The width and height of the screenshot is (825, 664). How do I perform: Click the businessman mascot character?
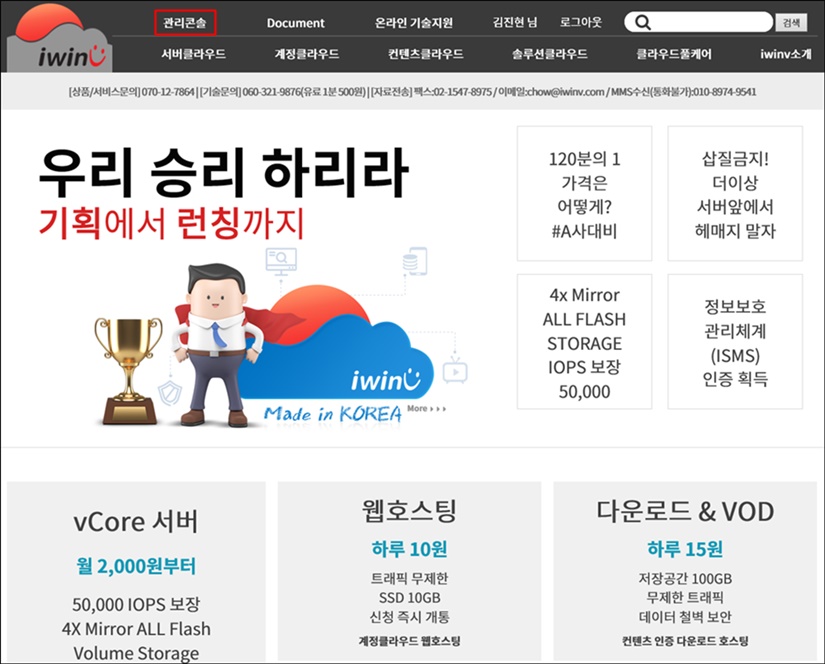(215, 345)
